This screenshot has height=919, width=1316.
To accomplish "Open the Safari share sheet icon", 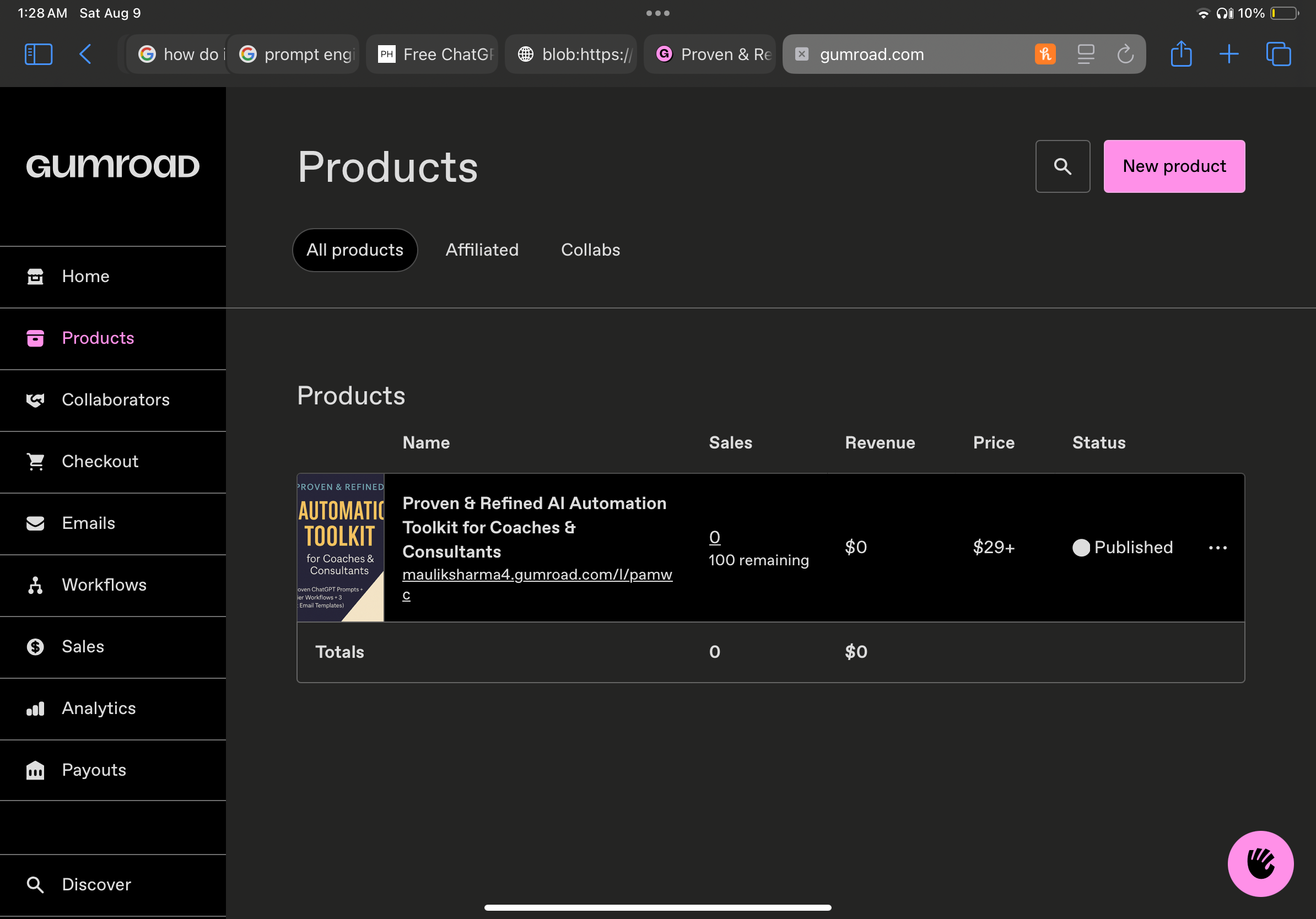I will [1181, 55].
